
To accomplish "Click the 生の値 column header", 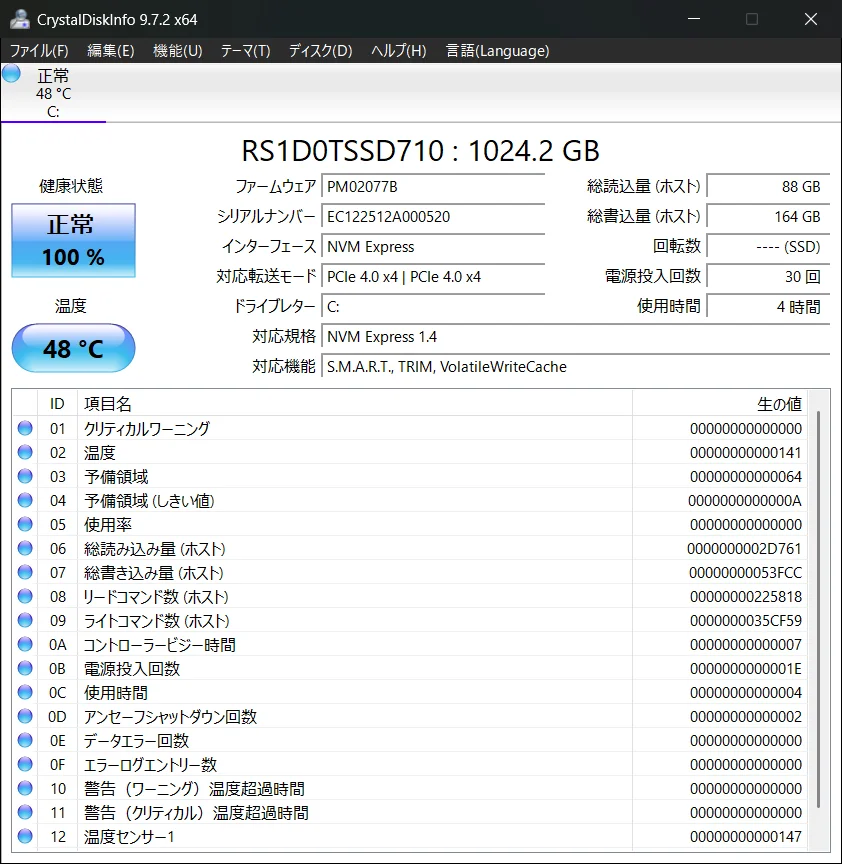I will coord(778,404).
